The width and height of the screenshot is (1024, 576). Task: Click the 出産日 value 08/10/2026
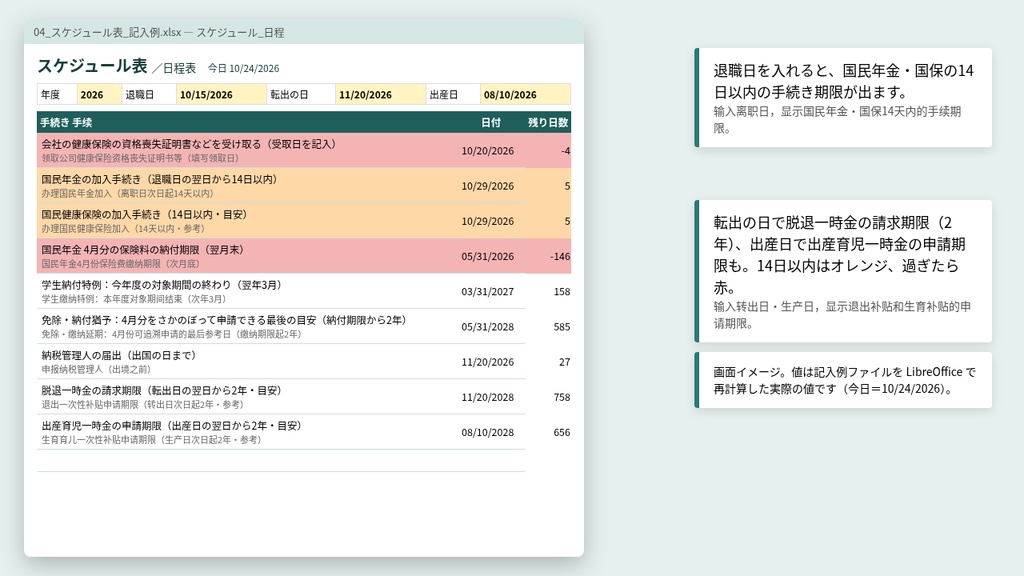click(525, 95)
